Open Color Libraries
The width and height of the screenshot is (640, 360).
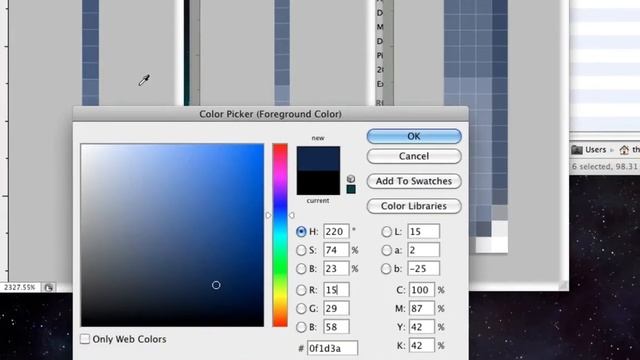[414, 206]
